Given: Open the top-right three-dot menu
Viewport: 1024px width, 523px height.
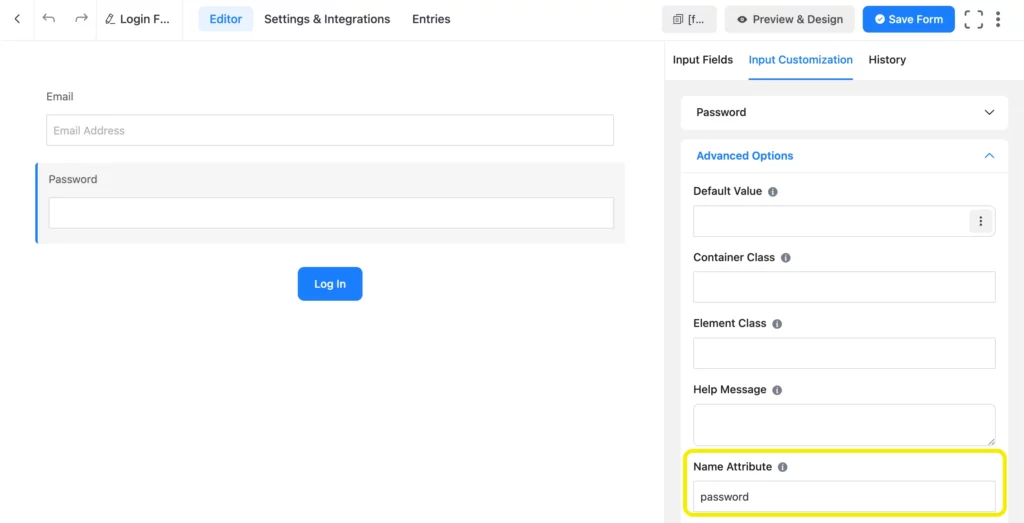Looking at the screenshot, I should point(998,19).
